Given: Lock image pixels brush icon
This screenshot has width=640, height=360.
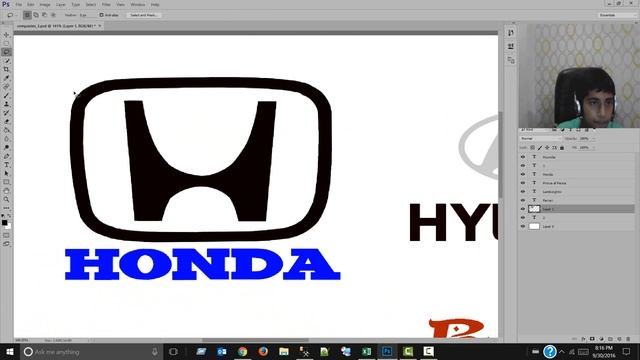Looking at the screenshot, I should [x=540, y=147].
